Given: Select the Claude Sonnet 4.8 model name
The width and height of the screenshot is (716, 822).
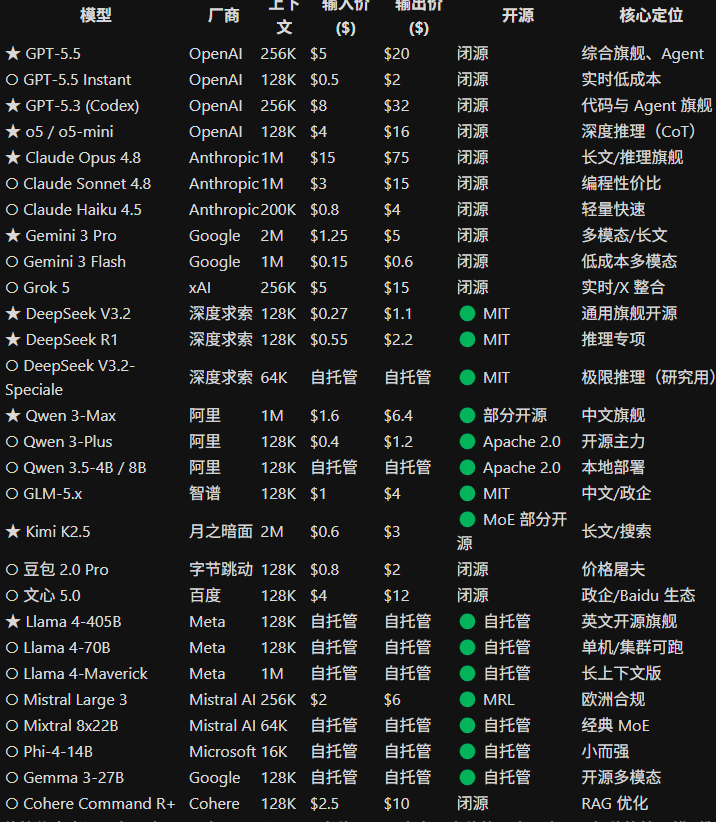Looking at the screenshot, I should [87, 184].
